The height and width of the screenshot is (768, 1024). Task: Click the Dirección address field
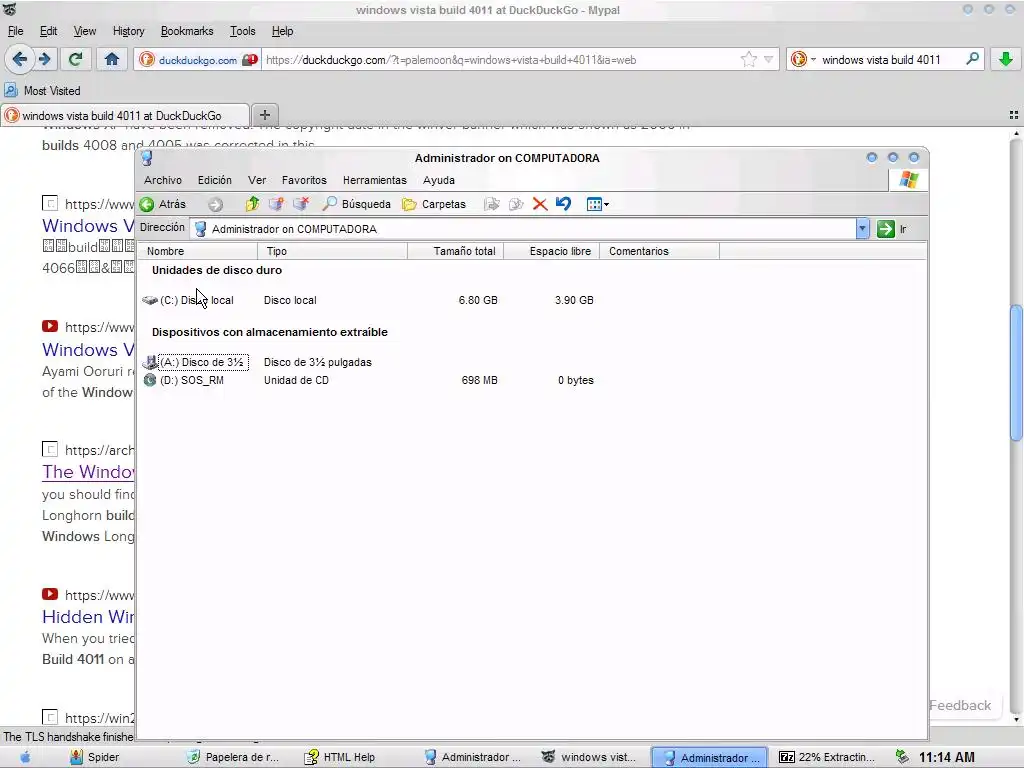522,229
